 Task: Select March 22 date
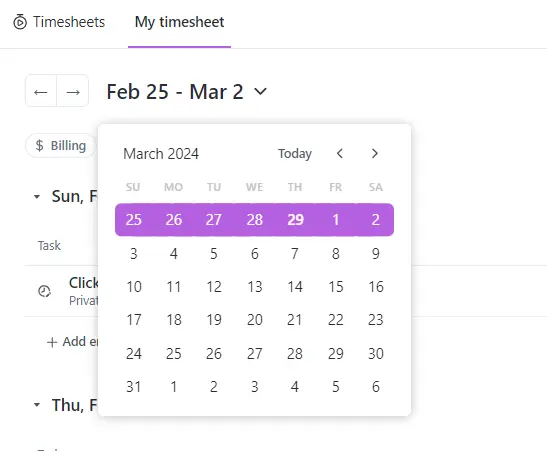[336, 320]
